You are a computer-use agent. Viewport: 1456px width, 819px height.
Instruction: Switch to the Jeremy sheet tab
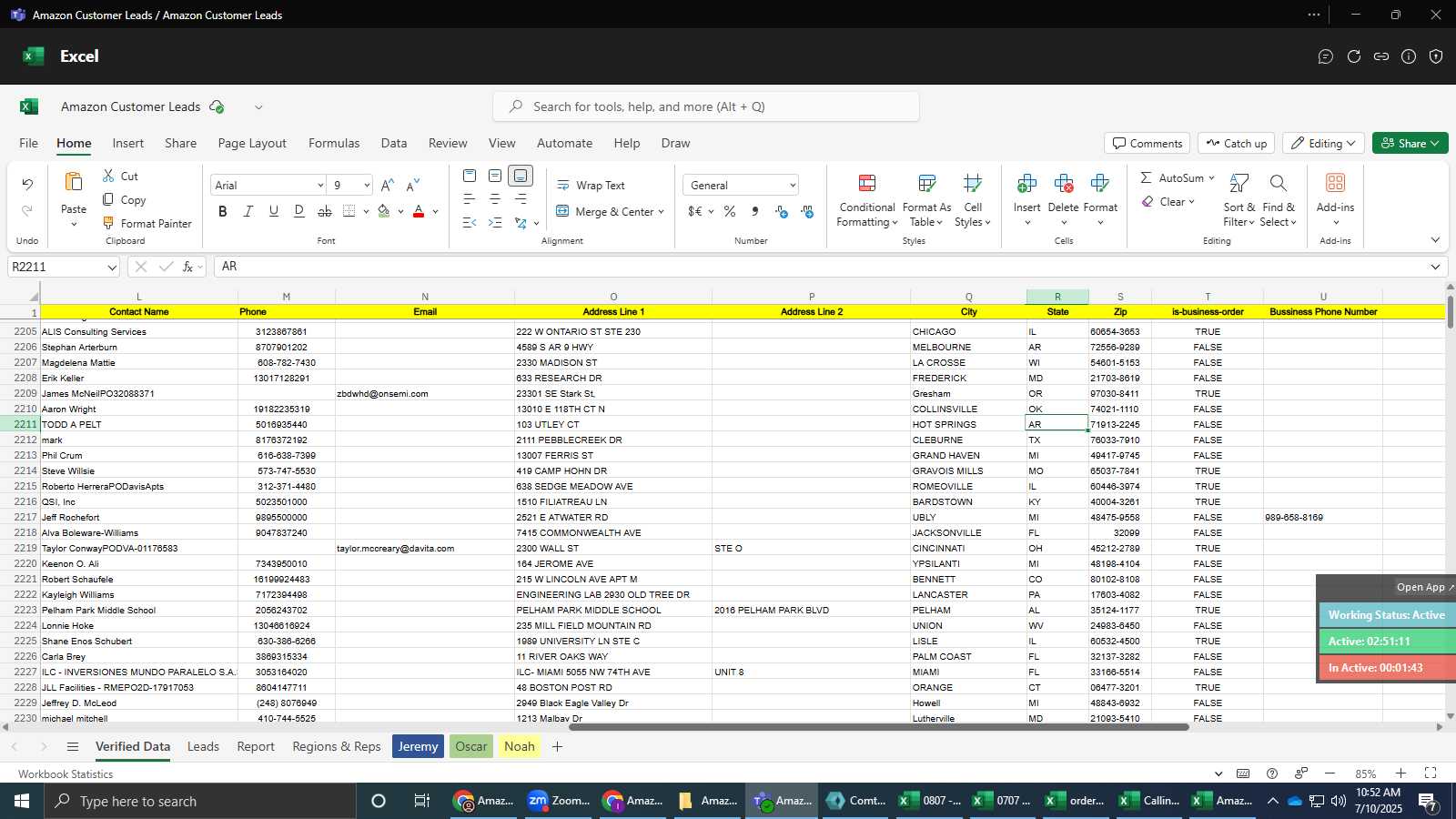coord(419,746)
